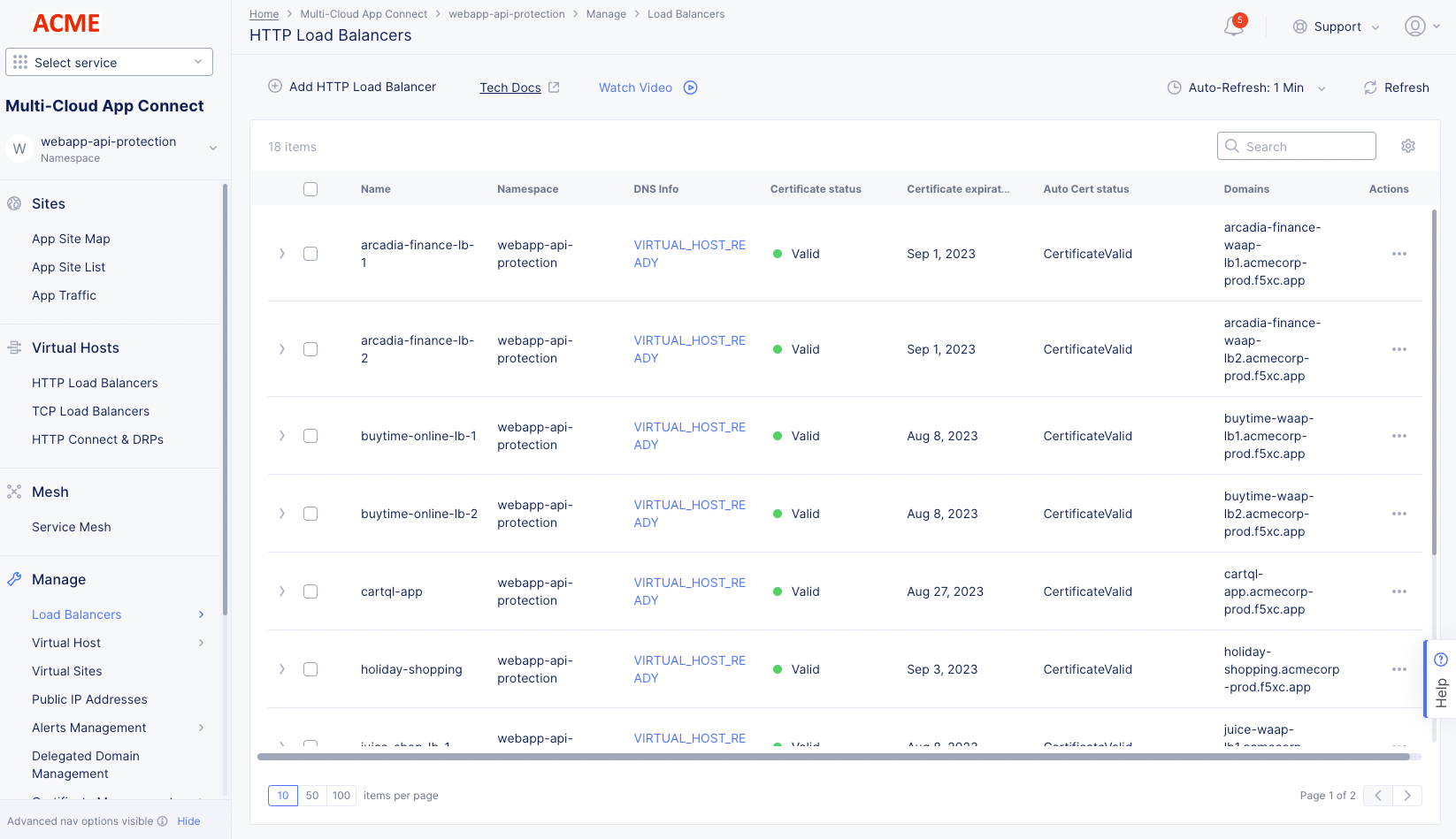1456x839 pixels.
Task: Open the Select service dropdown
Action: tap(108, 62)
